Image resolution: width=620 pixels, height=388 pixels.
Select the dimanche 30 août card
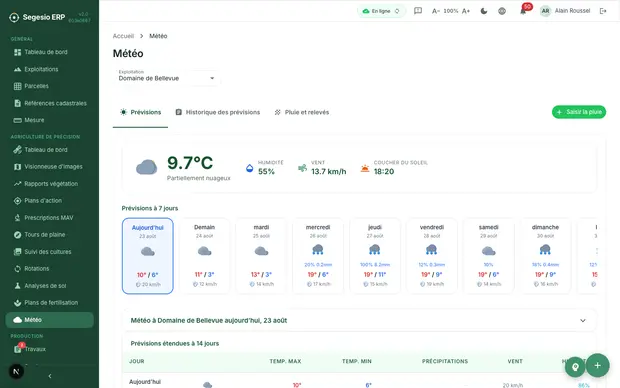point(545,256)
